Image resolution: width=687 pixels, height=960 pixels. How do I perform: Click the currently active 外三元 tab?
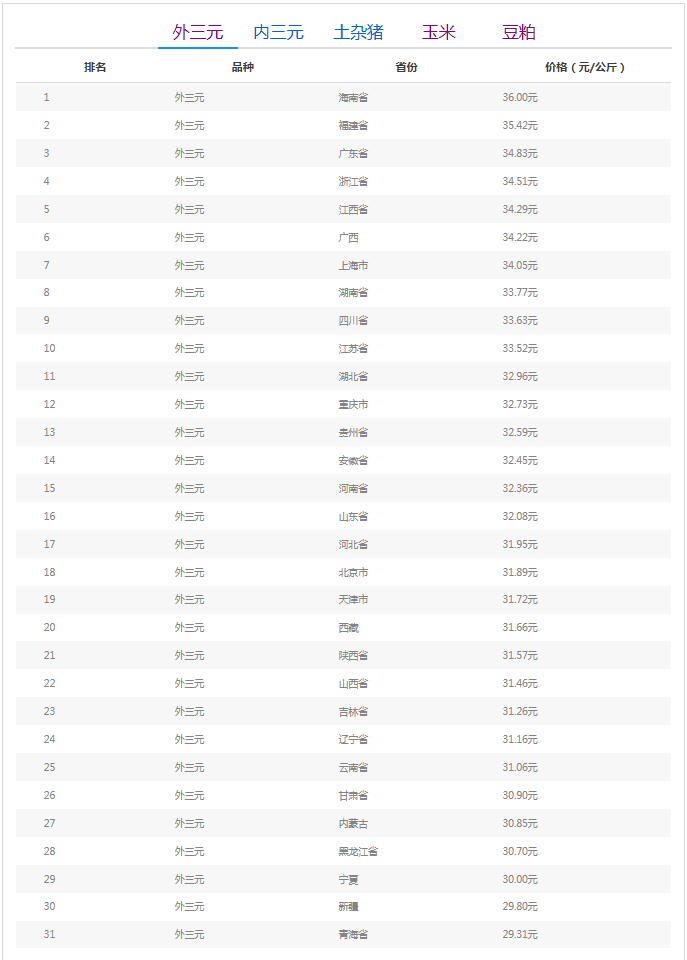[x=197, y=31]
